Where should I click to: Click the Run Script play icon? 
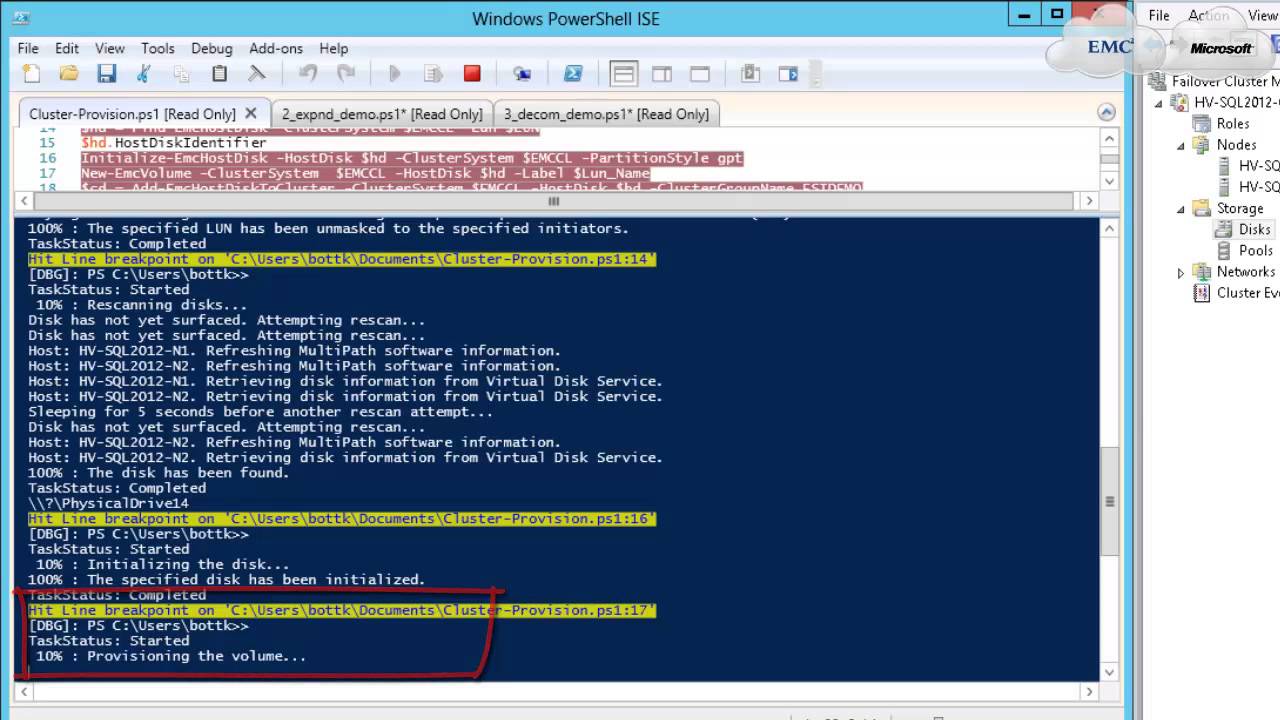pyautogui.click(x=394, y=74)
